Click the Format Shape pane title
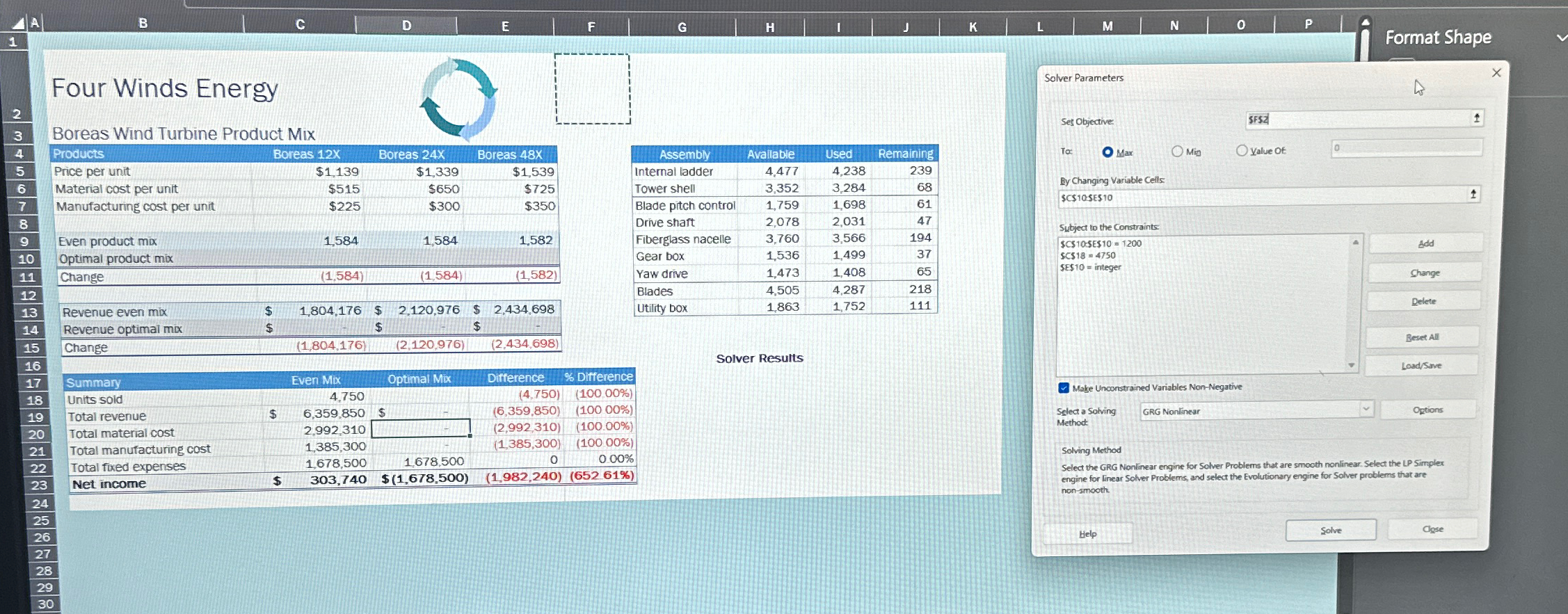 point(1438,38)
